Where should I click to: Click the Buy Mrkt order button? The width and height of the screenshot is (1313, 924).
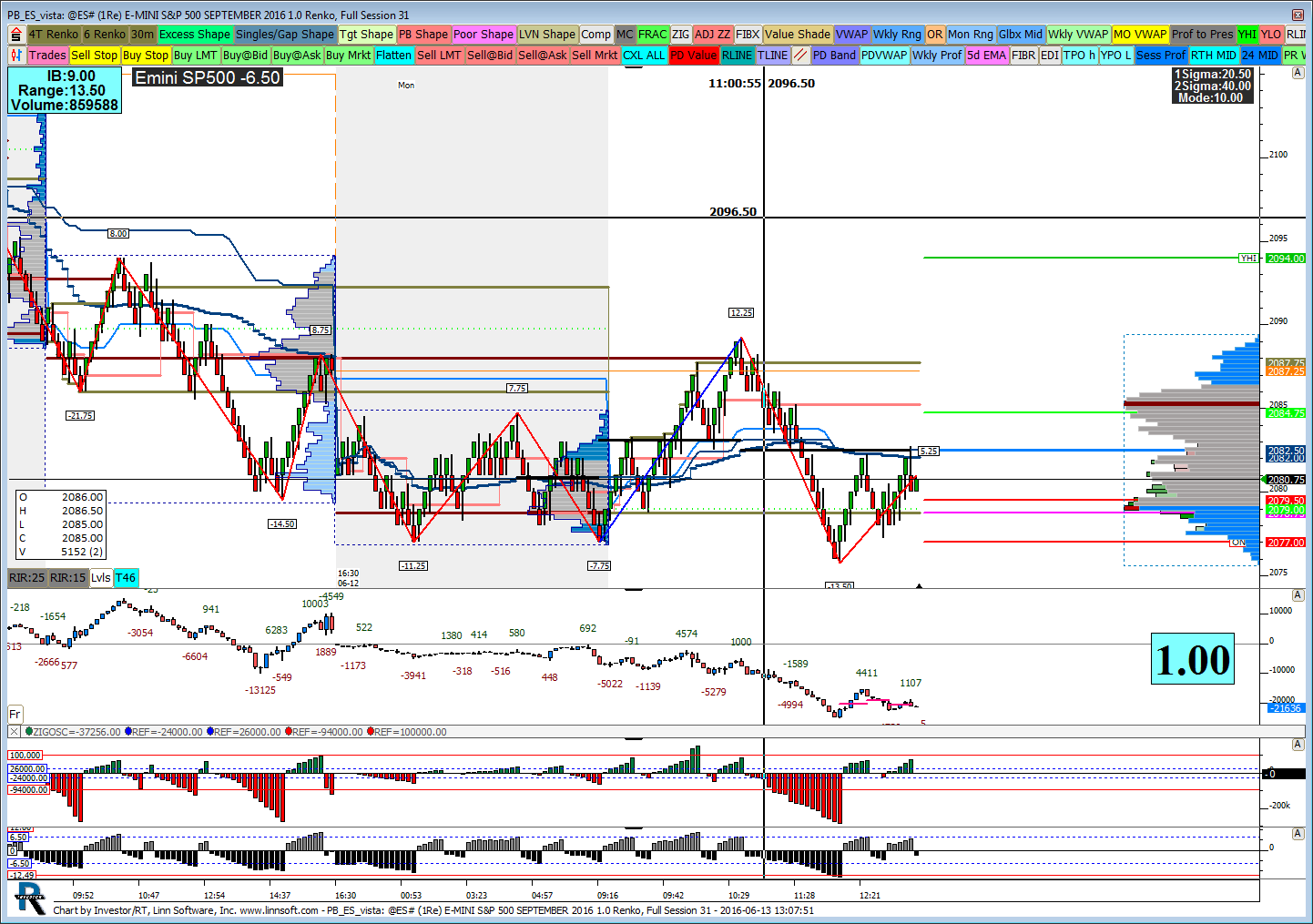[348, 56]
